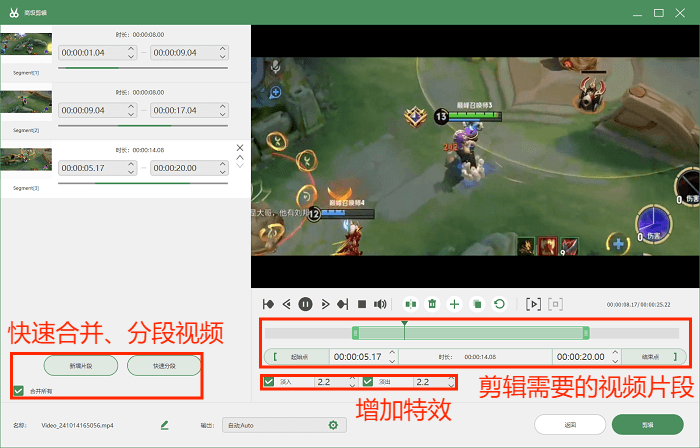Duplicate the segment with the copy icon
Viewport: 700px width, 448px height.
(477, 304)
